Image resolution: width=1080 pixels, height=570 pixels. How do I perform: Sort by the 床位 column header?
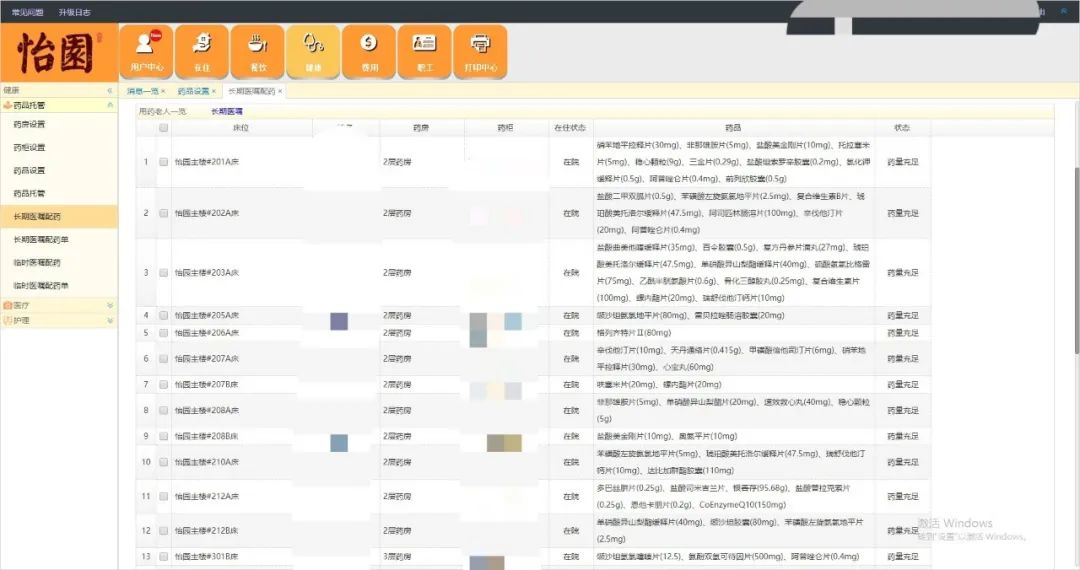241,127
